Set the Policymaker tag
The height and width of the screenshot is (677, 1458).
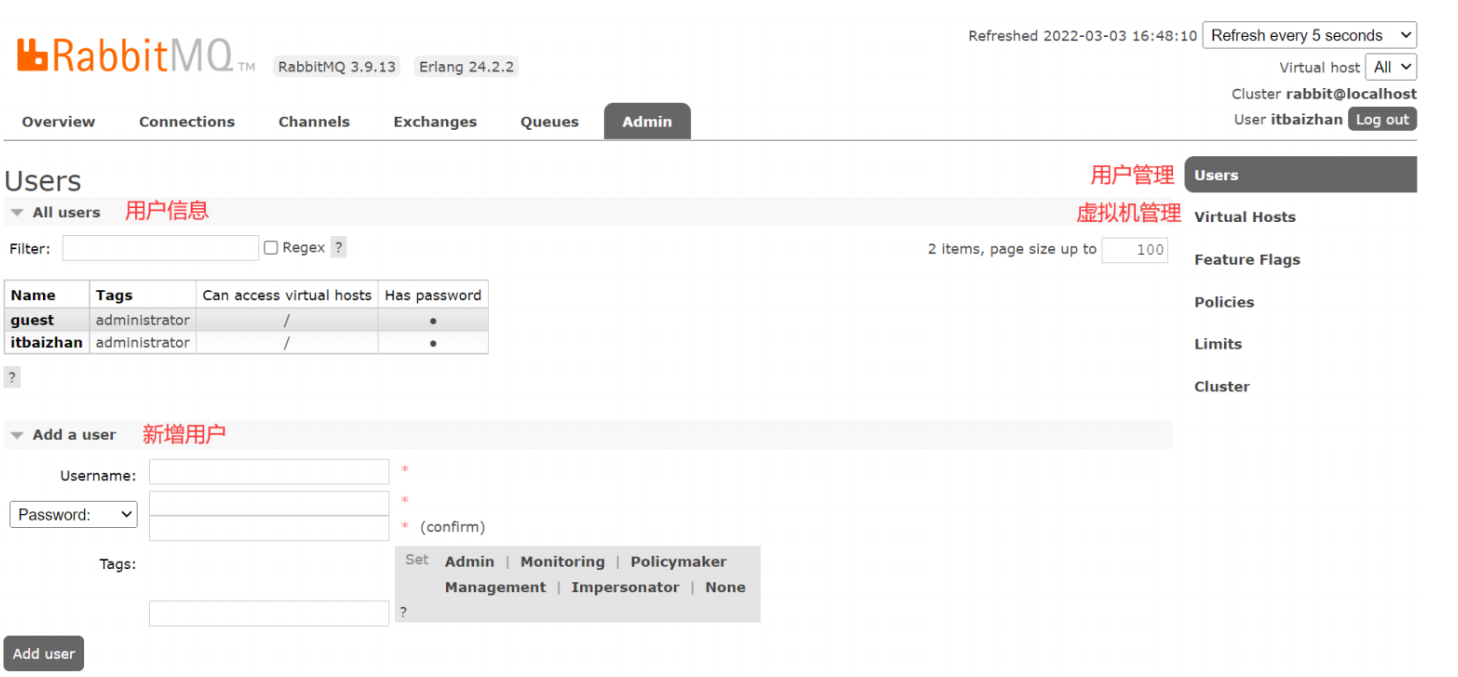(x=678, y=562)
